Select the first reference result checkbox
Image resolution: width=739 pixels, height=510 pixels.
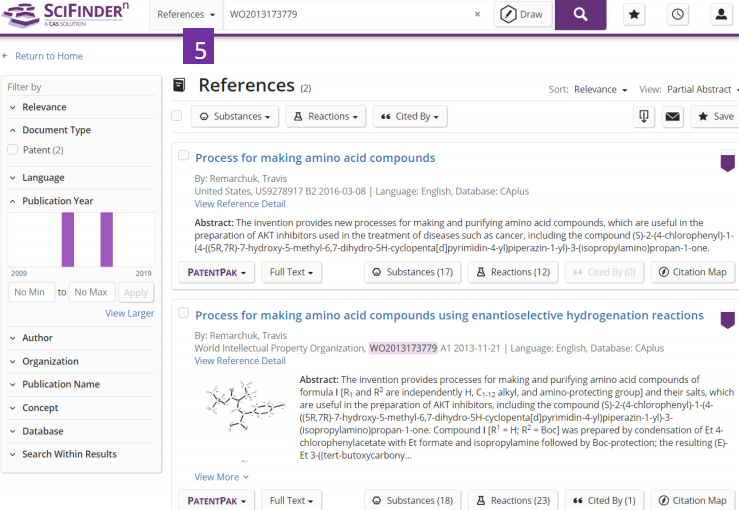[183, 155]
